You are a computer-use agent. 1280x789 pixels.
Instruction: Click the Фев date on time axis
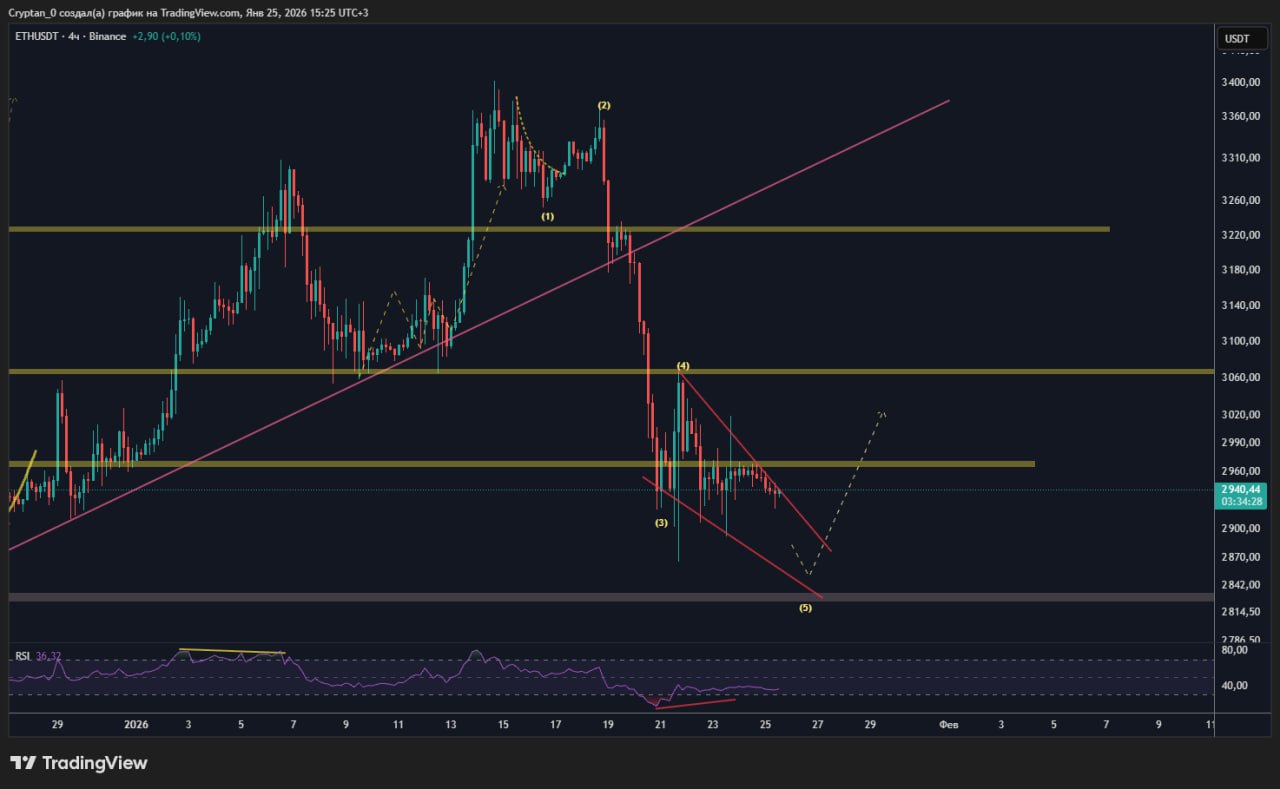[949, 724]
